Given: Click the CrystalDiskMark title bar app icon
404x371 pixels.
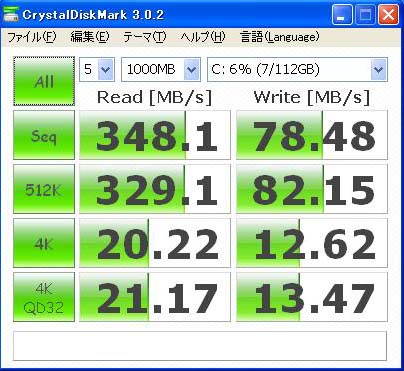Looking at the screenshot, I should click(10, 15).
